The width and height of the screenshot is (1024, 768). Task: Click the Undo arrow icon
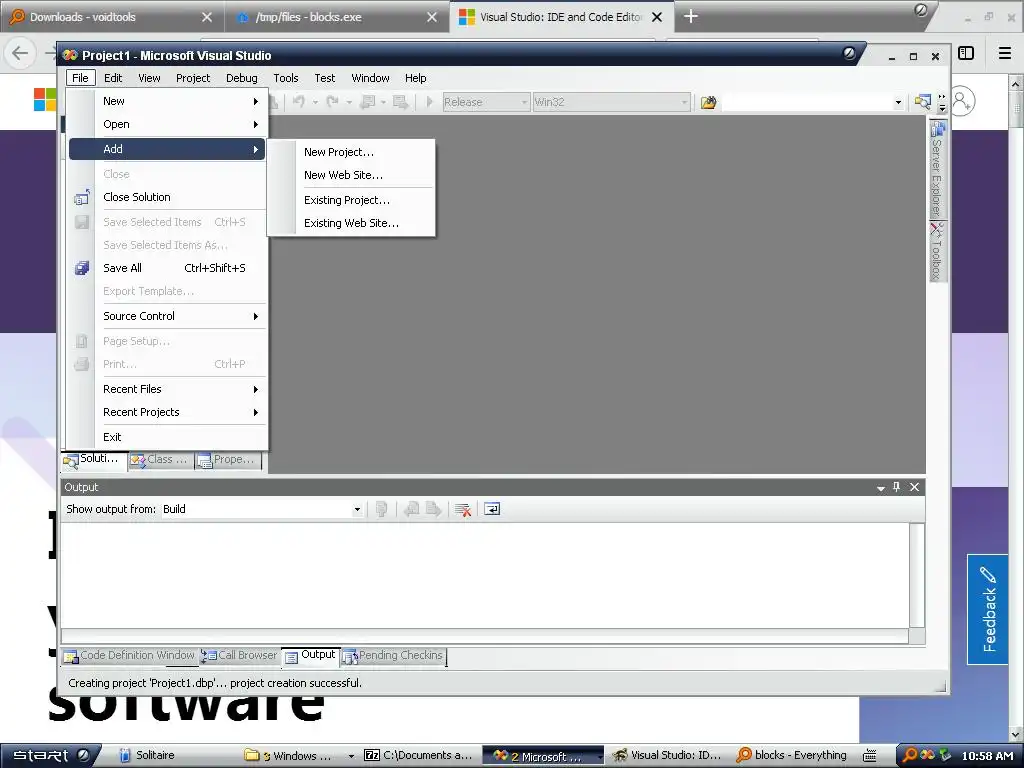pos(299,102)
